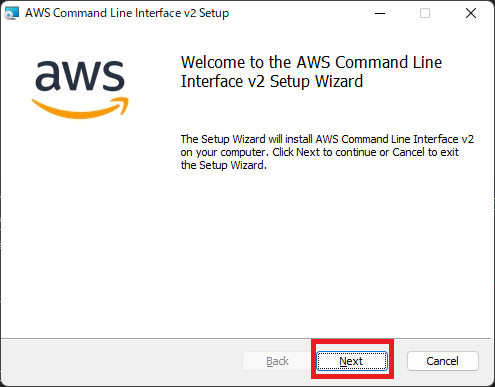Click the AWS logo image

80,89
